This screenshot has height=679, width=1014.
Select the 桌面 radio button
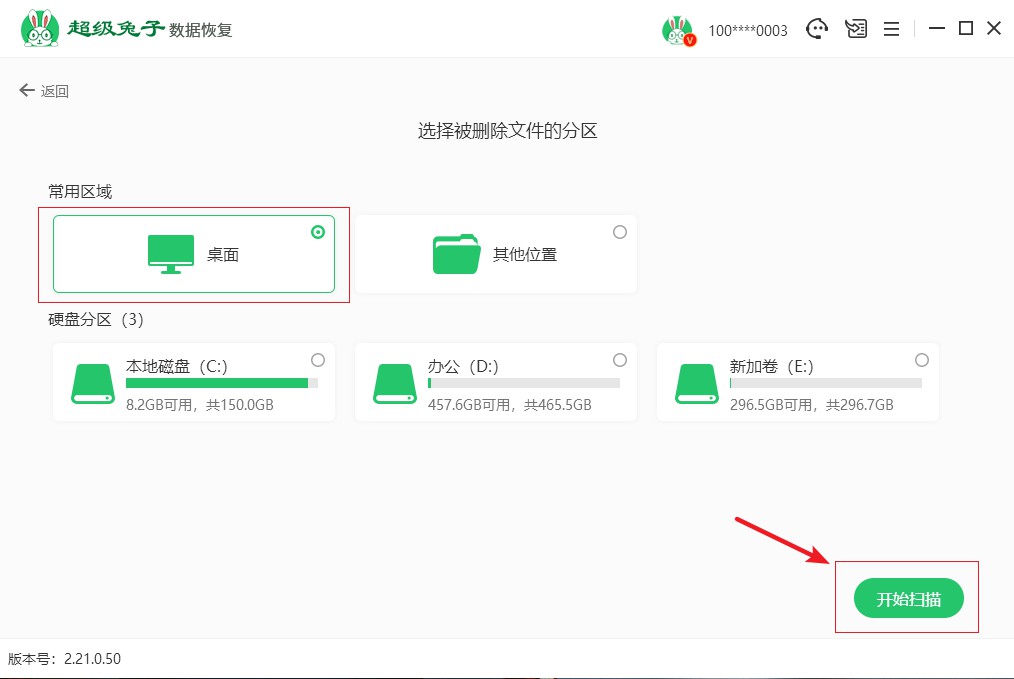point(318,232)
